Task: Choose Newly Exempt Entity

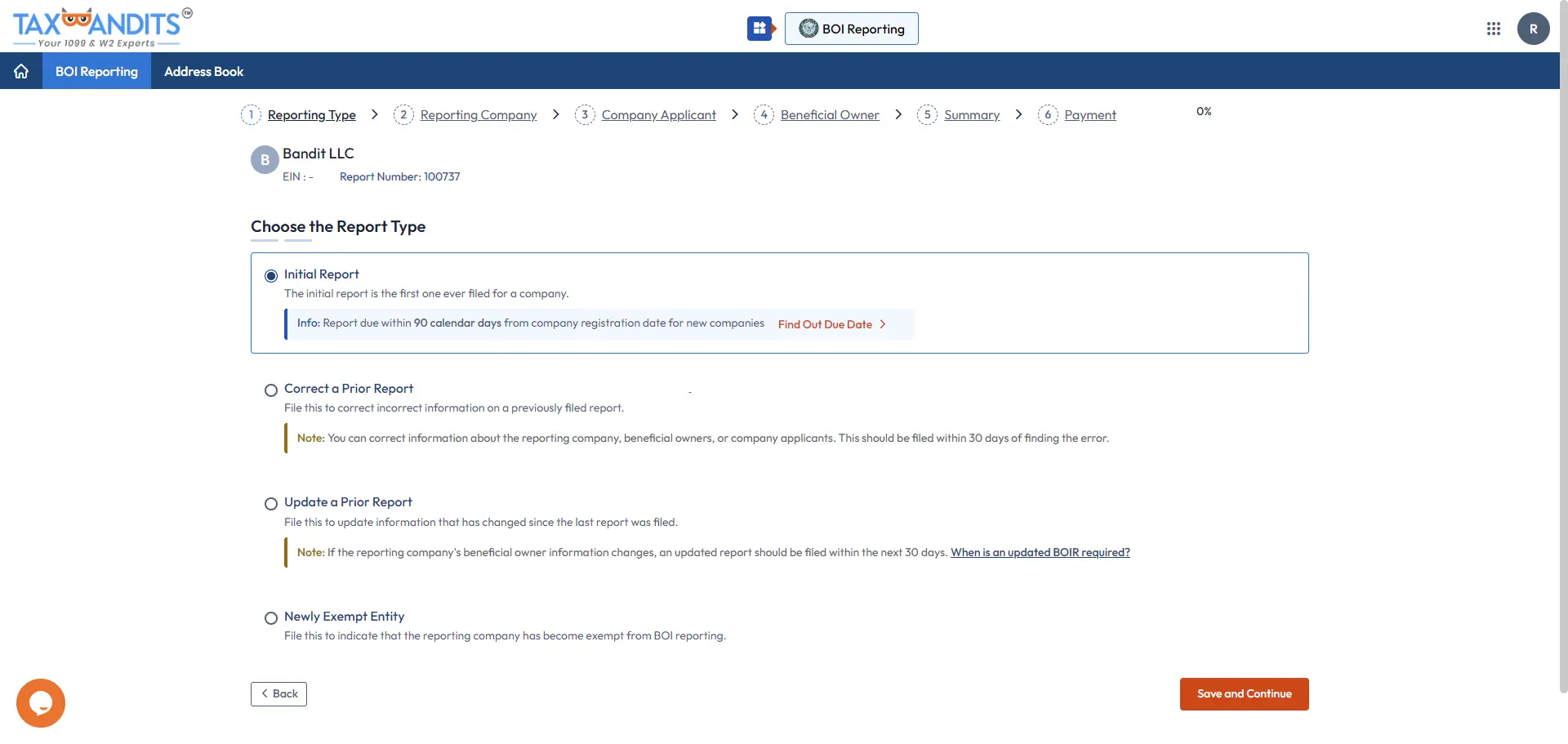Action: pyautogui.click(x=270, y=618)
